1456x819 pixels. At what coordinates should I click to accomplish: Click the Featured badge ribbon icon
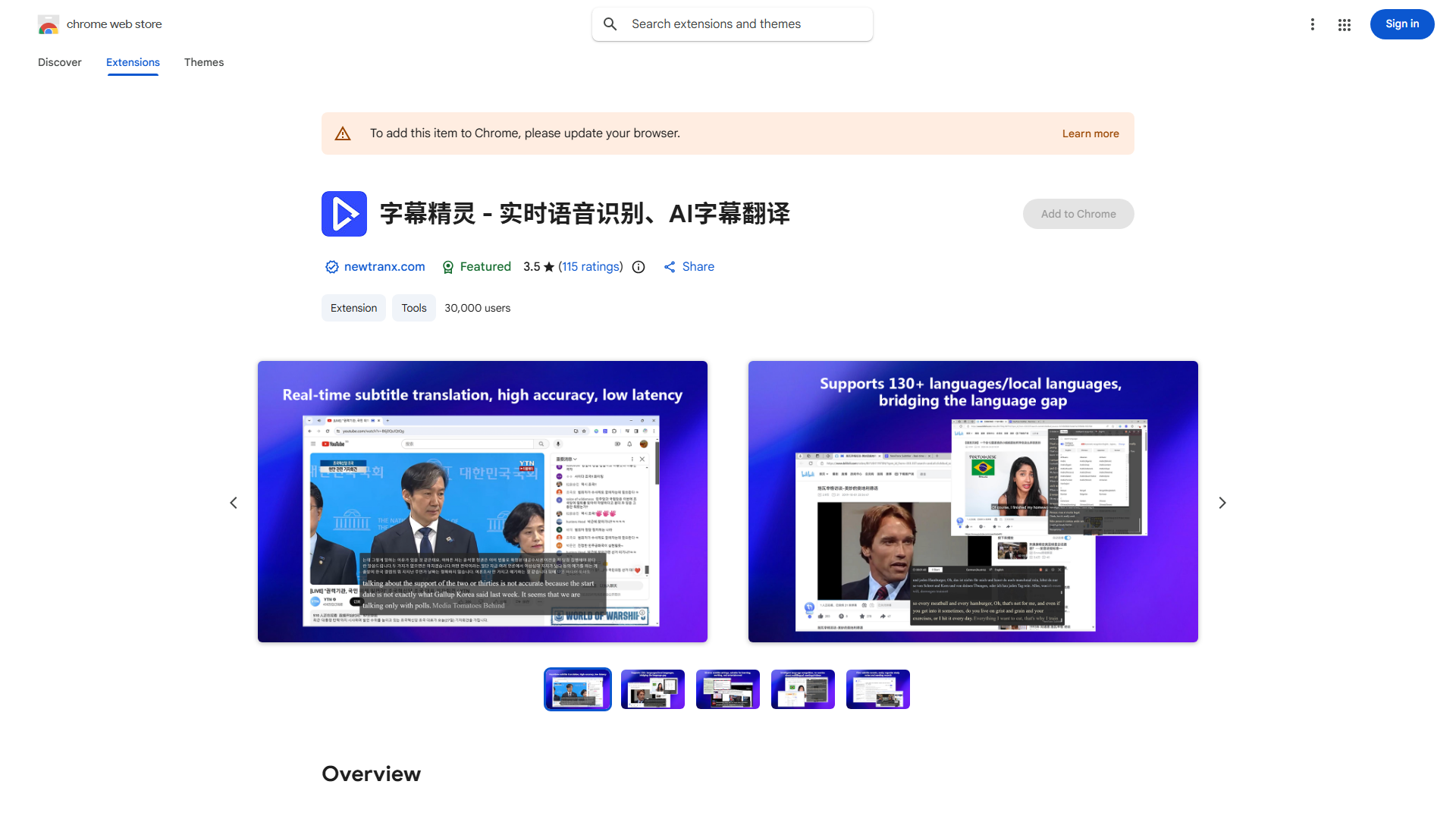449,267
